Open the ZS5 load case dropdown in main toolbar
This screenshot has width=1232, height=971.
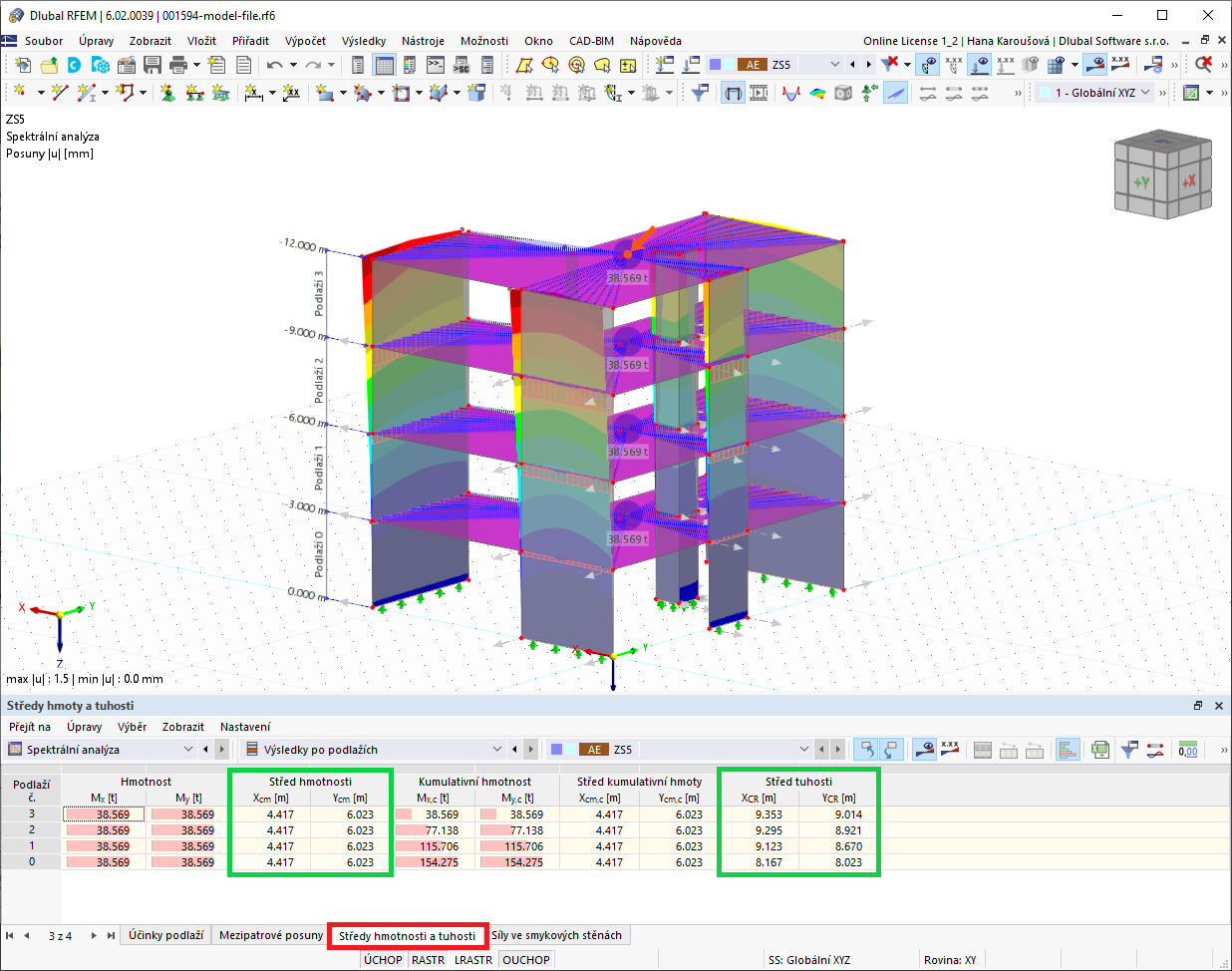coord(834,64)
